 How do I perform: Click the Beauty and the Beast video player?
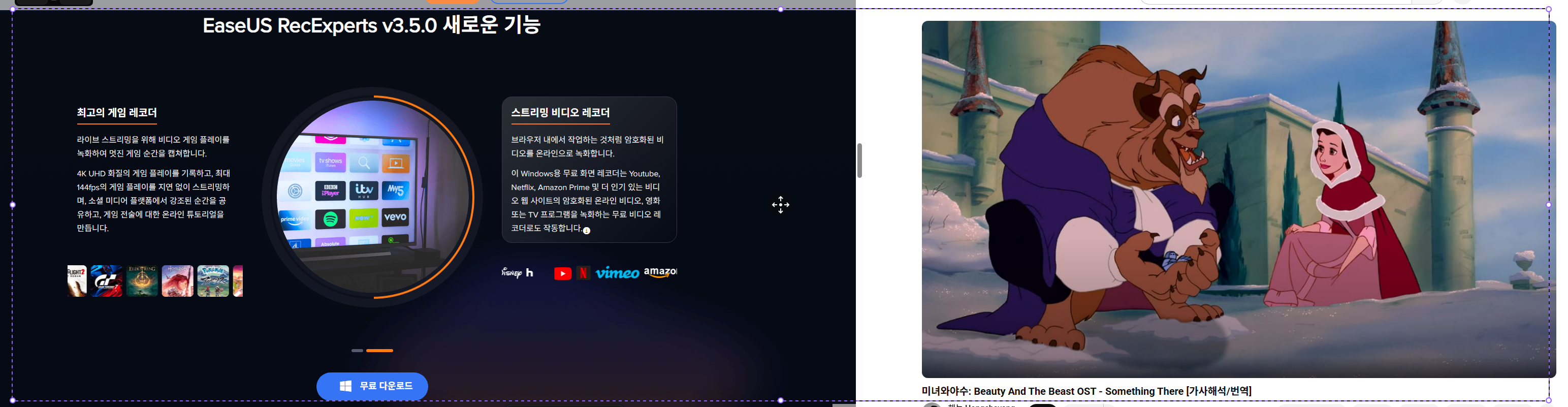tap(1238, 199)
